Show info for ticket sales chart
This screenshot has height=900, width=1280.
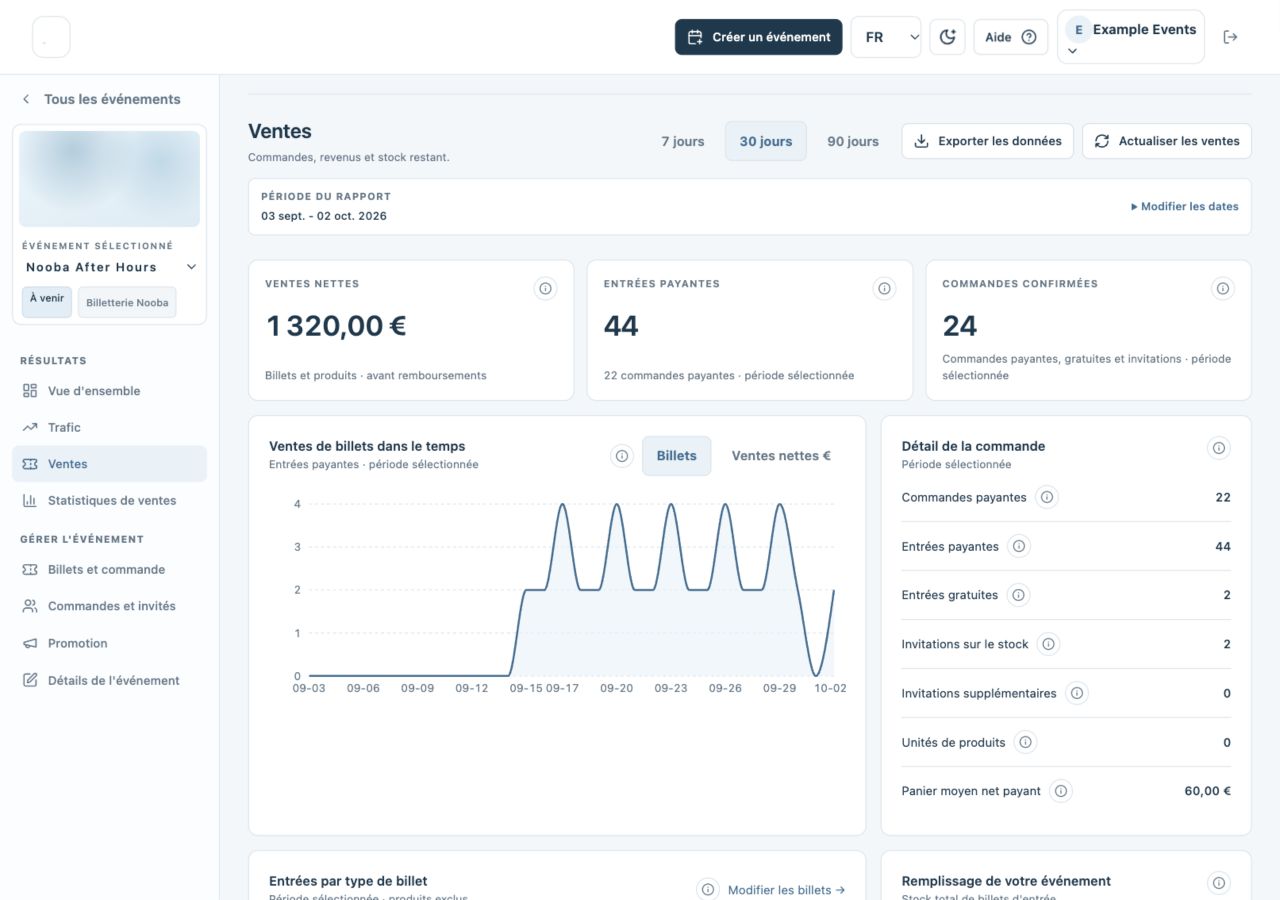[x=622, y=456]
